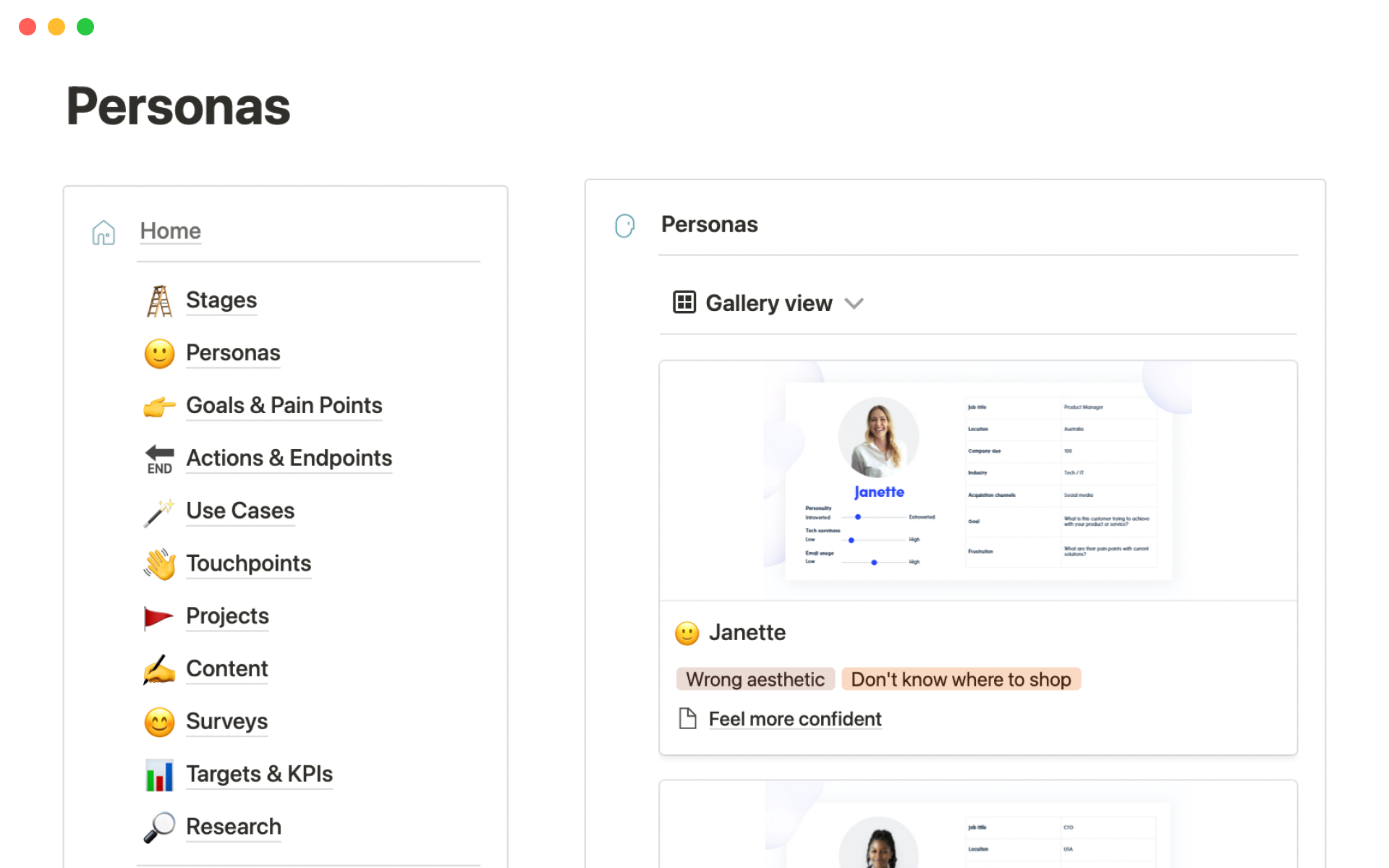
Task: Click the Personas panel heading on the right
Action: coord(709,224)
